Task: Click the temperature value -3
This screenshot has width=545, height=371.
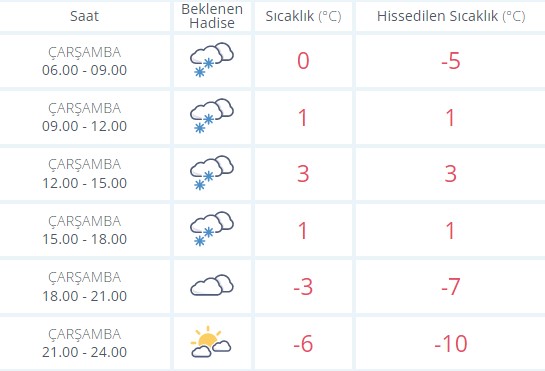Action: pos(303,287)
